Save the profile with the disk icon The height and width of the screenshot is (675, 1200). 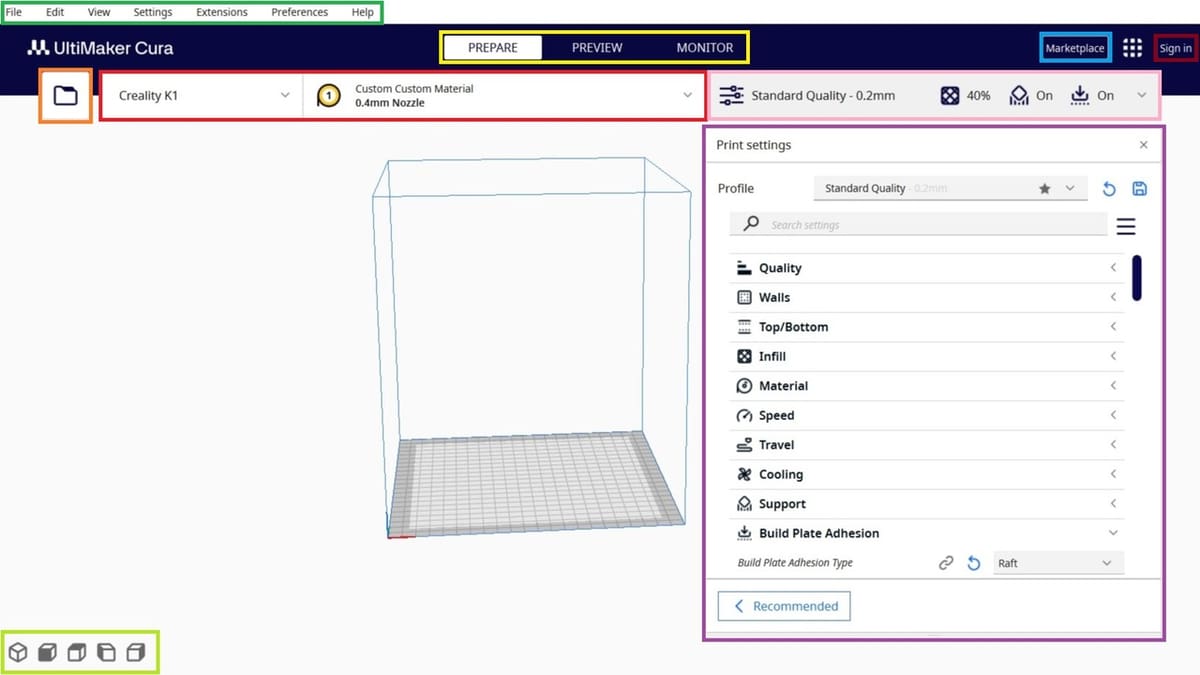tap(1140, 188)
